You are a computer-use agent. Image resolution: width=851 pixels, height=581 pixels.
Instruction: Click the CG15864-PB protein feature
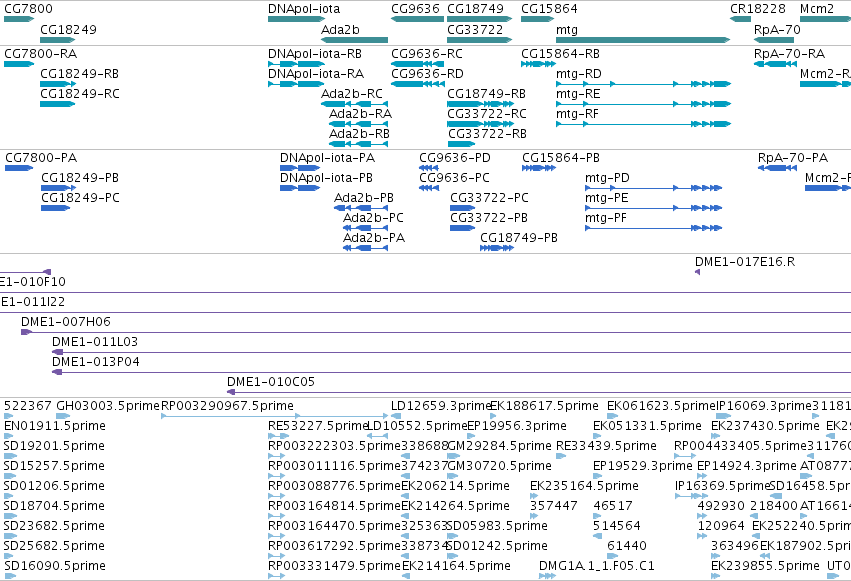click(x=539, y=168)
